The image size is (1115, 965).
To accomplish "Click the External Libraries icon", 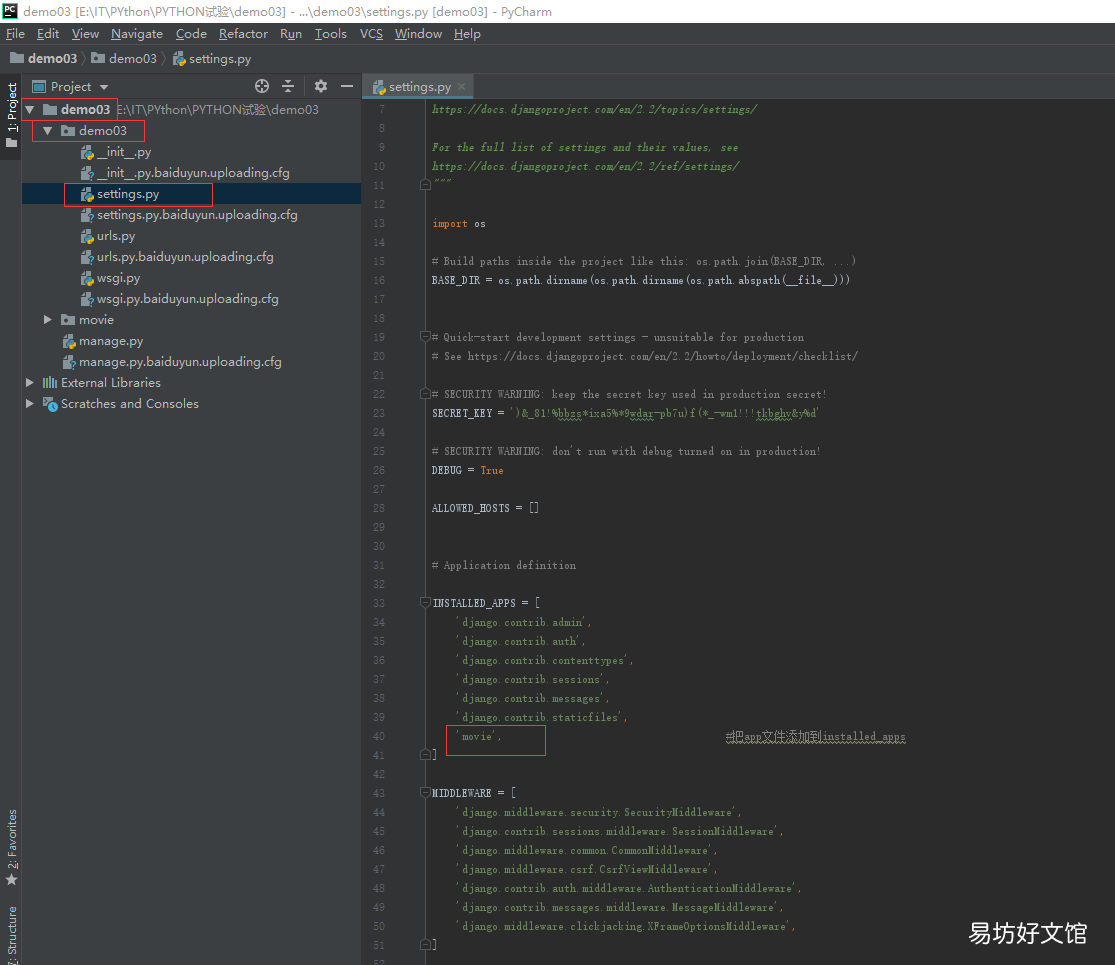I will click(50, 383).
